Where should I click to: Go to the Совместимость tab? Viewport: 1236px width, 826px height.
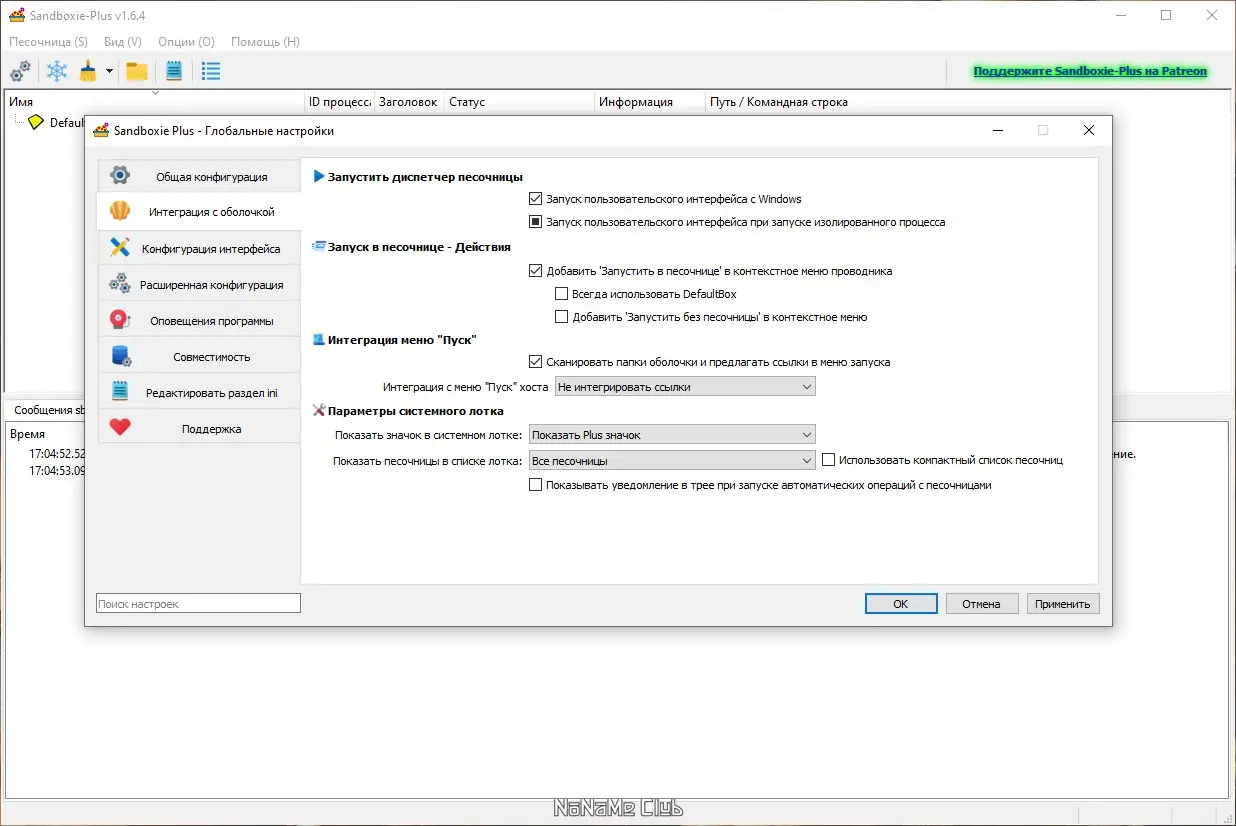(199, 356)
